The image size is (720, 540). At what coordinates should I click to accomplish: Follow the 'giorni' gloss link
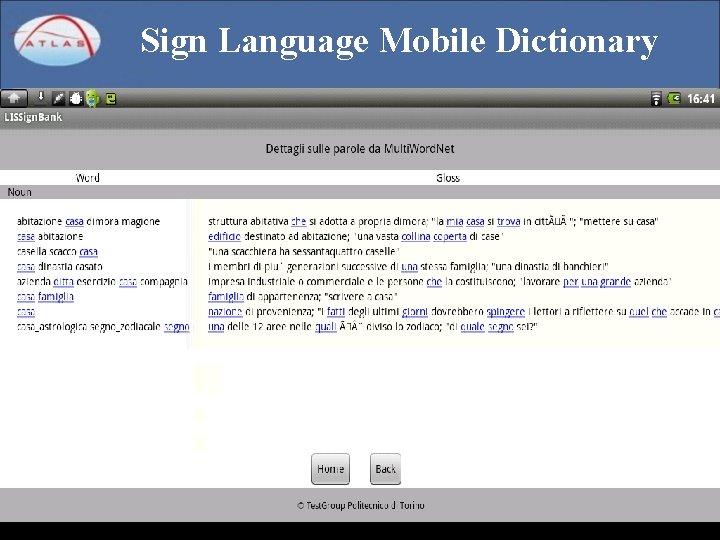coord(415,312)
